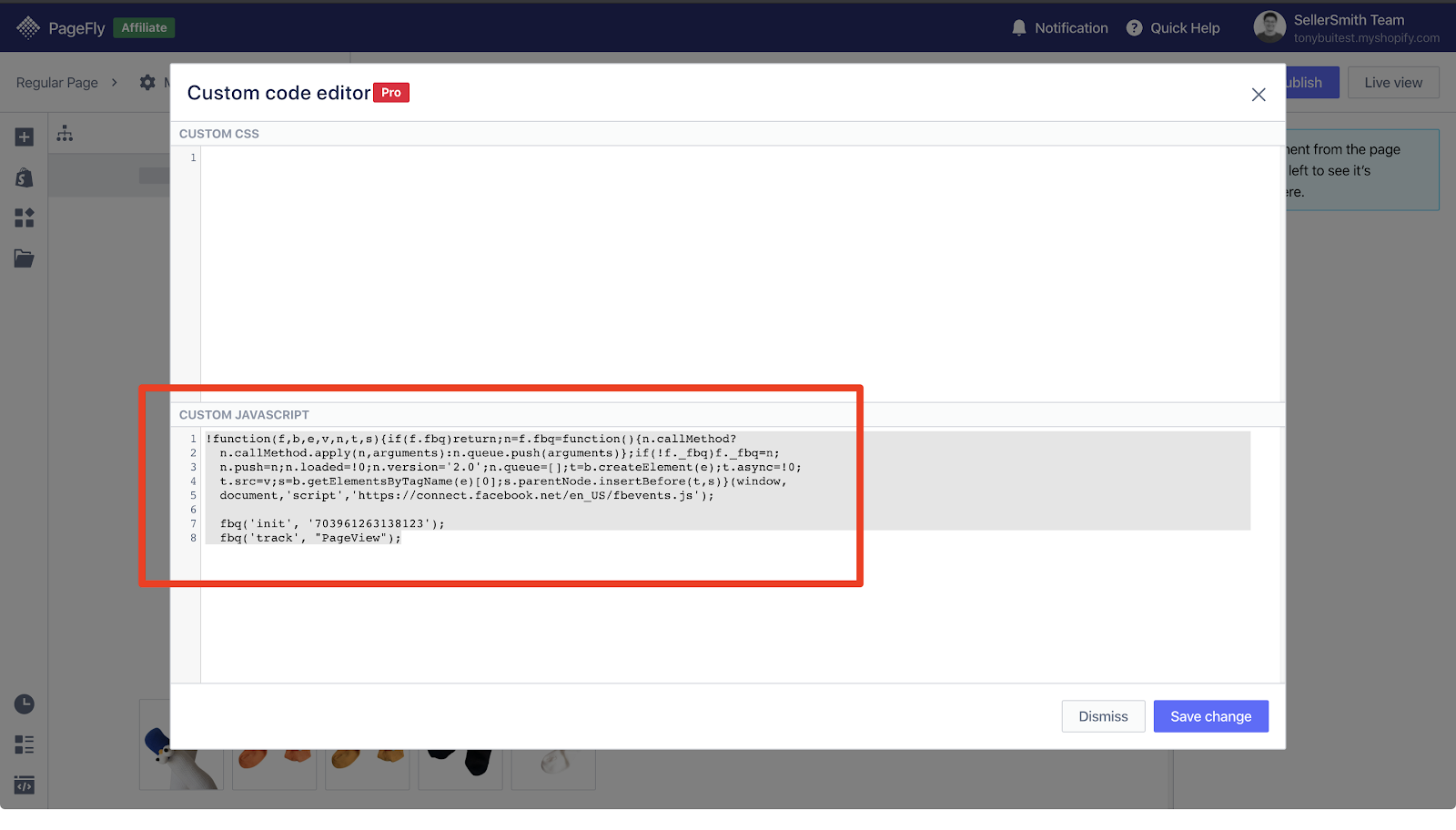
Task: Click the Notification bell
Action: (1060, 28)
